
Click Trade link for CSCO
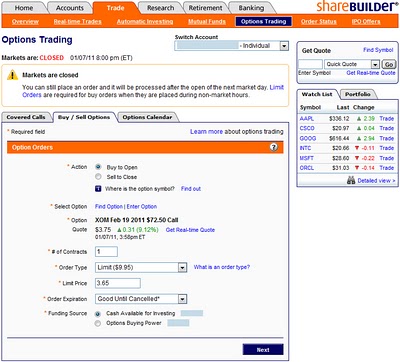pos(387,128)
